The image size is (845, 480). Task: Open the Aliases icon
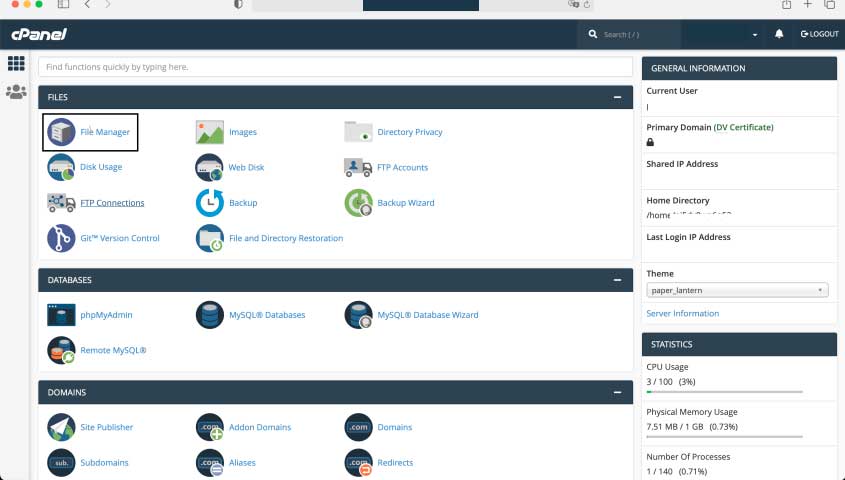click(210, 463)
